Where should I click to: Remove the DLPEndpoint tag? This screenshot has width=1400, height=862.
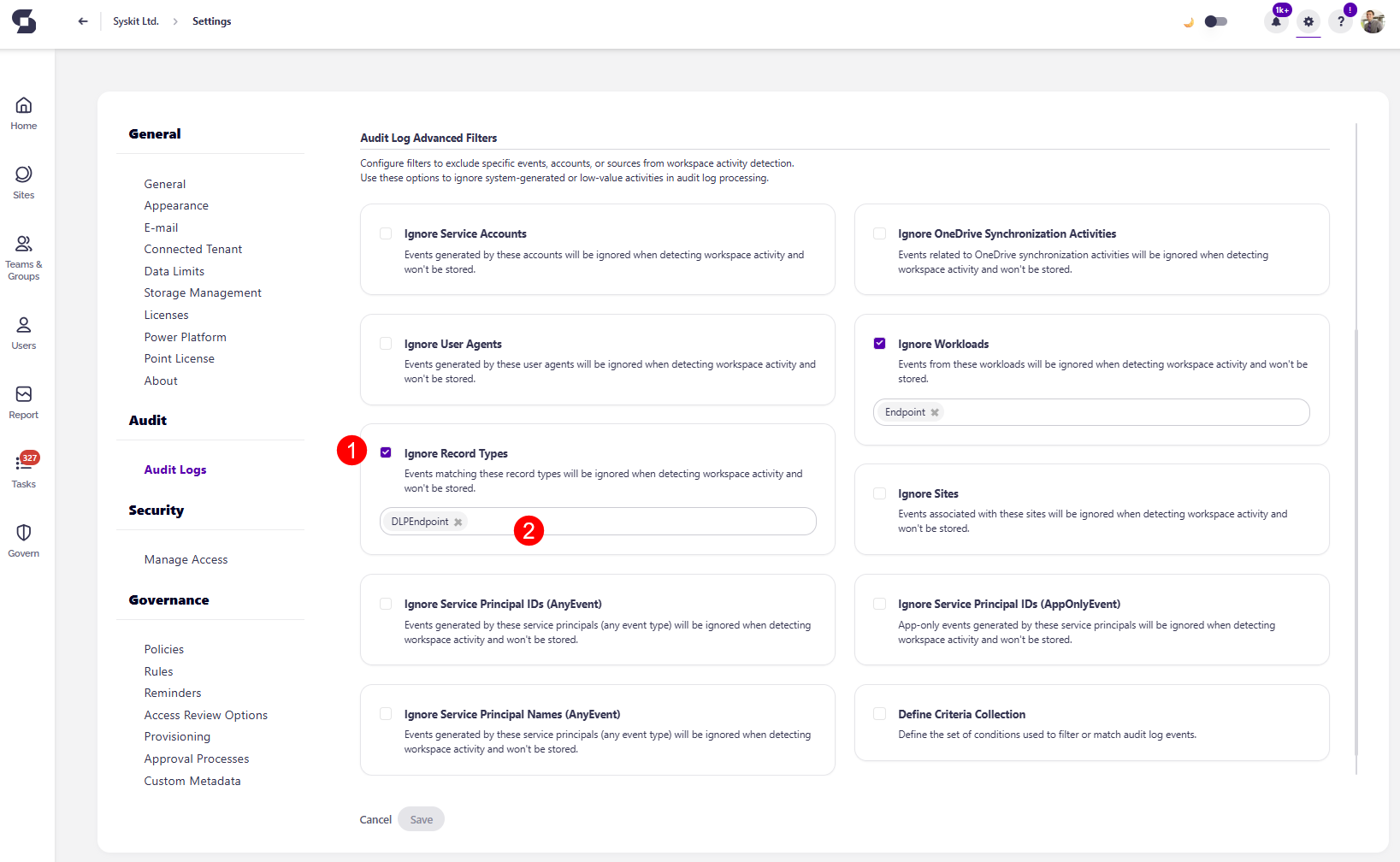[x=458, y=521]
